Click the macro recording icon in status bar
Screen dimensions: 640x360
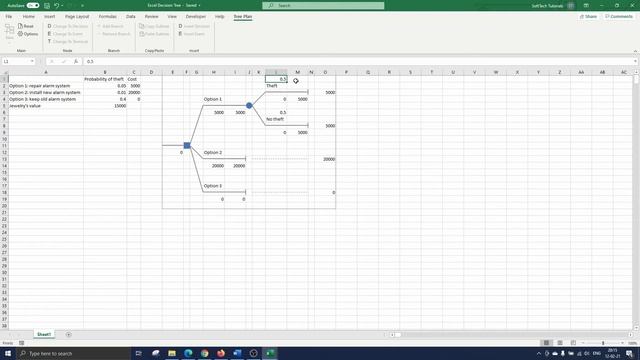tap(22, 343)
